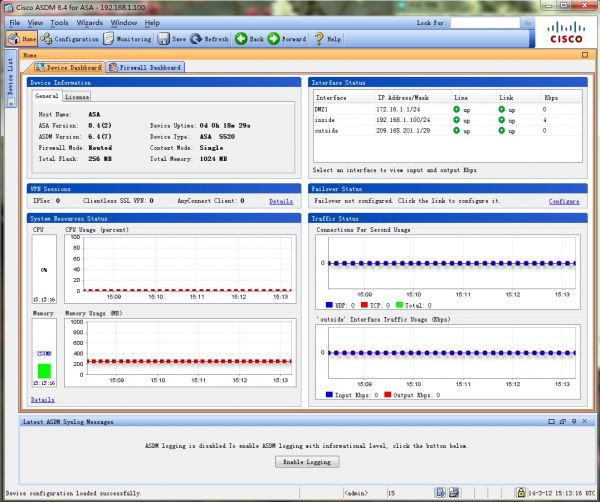
Task: Select the License tab
Action: tap(77, 96)
